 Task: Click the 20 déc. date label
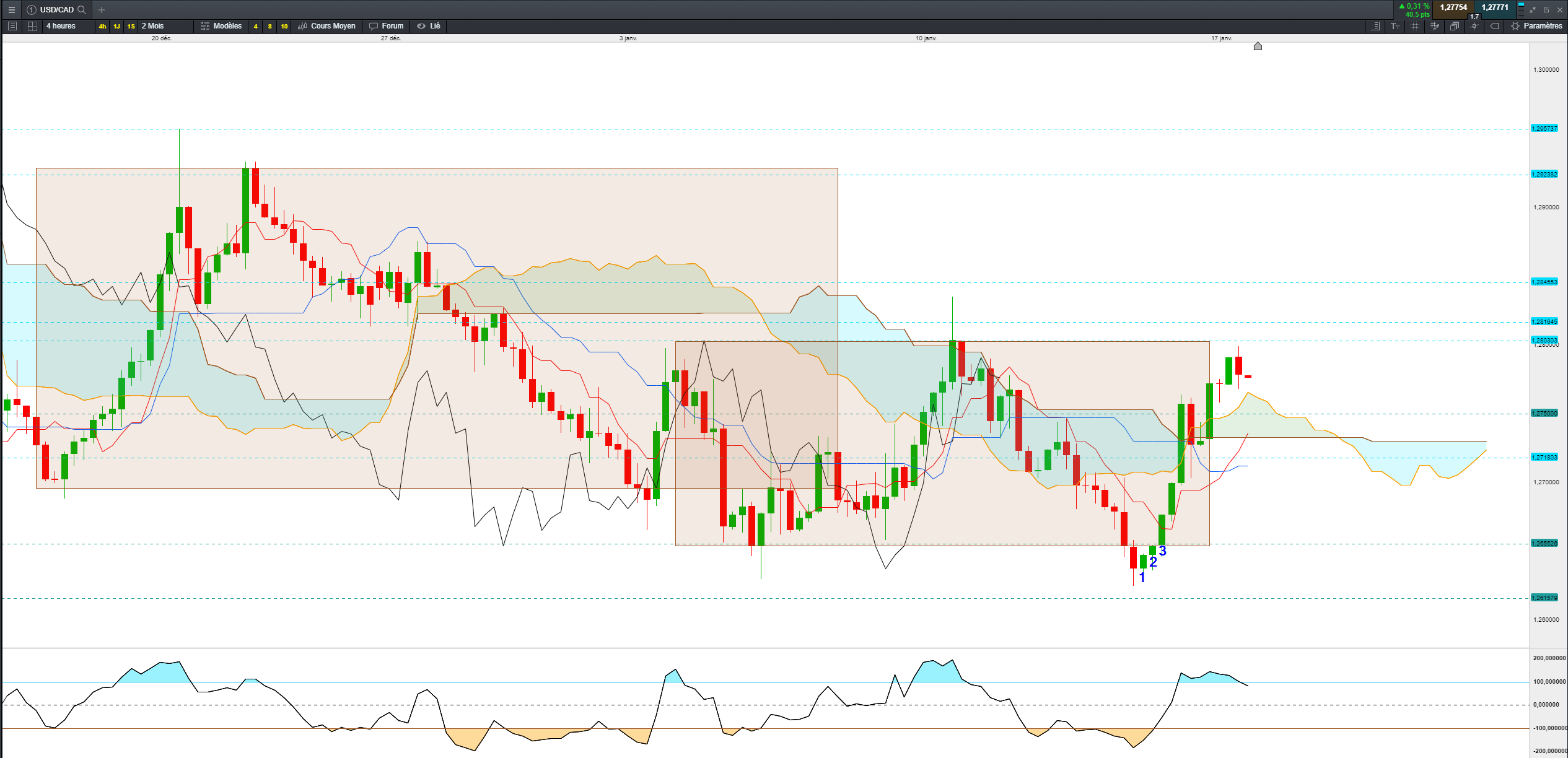tap(162, 38)
